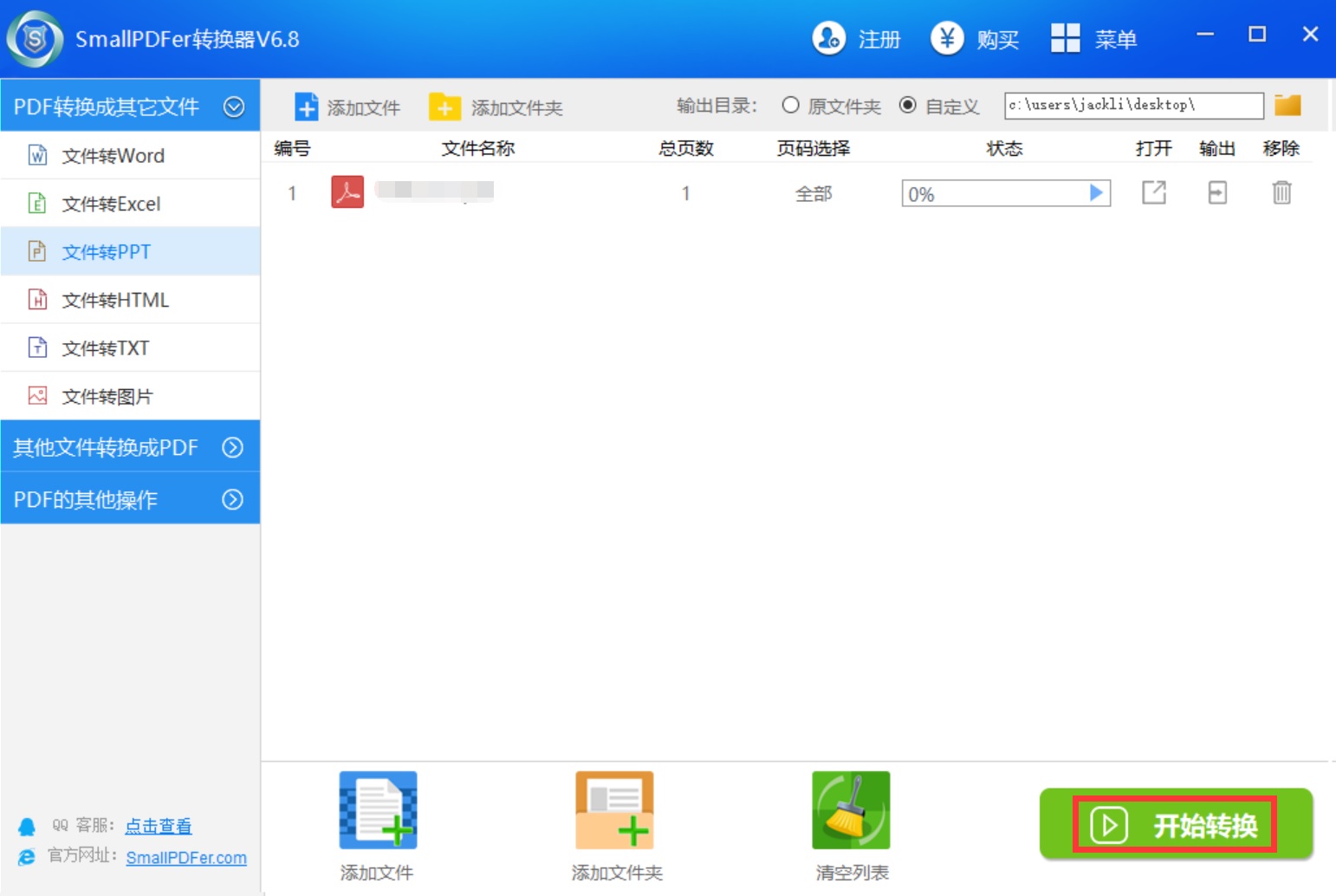Click the 购买 purchase button
Screen dimensions: 1336x896
coord(975,39)
